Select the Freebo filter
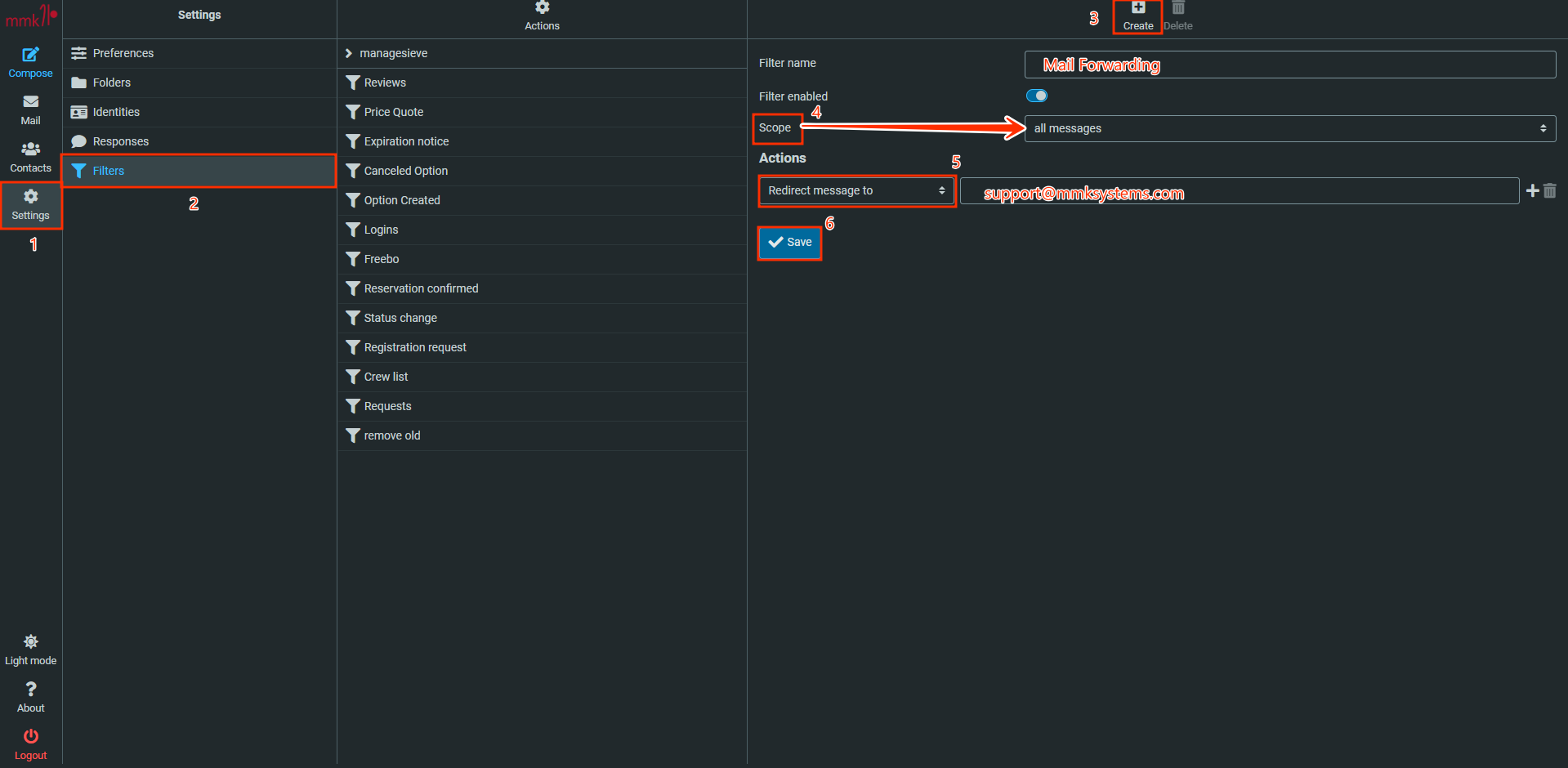The image size is (1568, 768). tap(543, 259)
